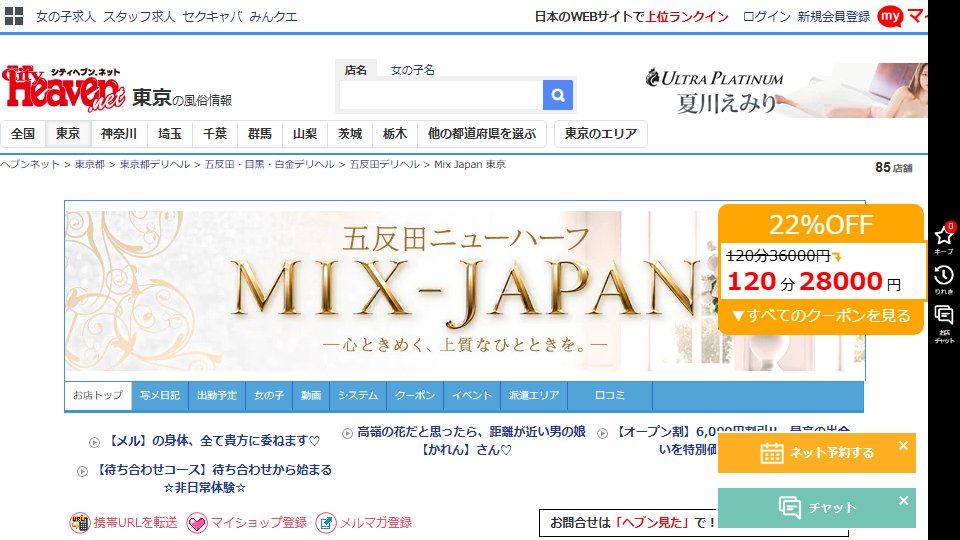Click the メルマガ登録 icon
The height and width of the screenshot is (540, 960).
click(326, 523)
